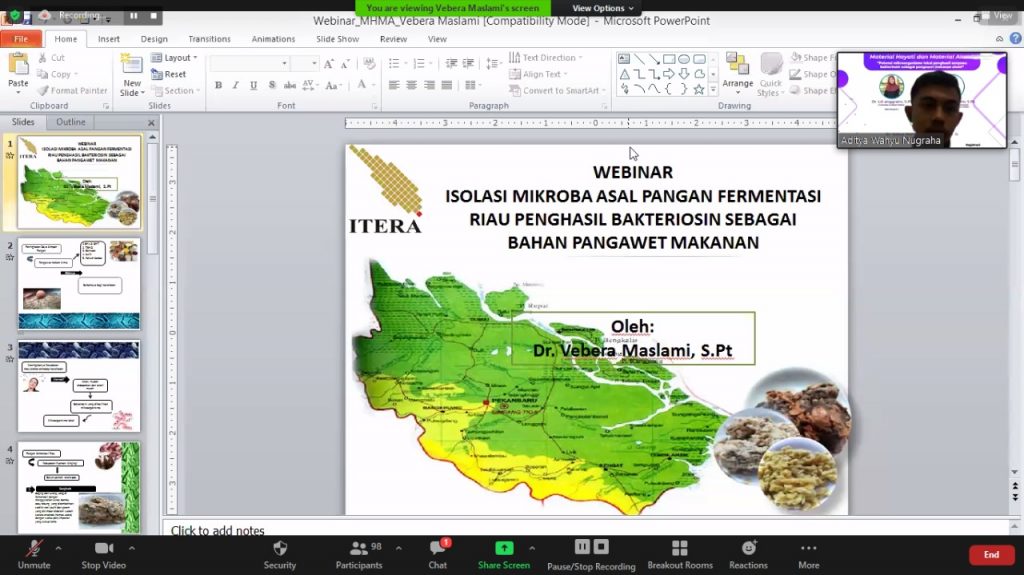
Task: Expand the shapes gallery
Action: coord(713,90)
